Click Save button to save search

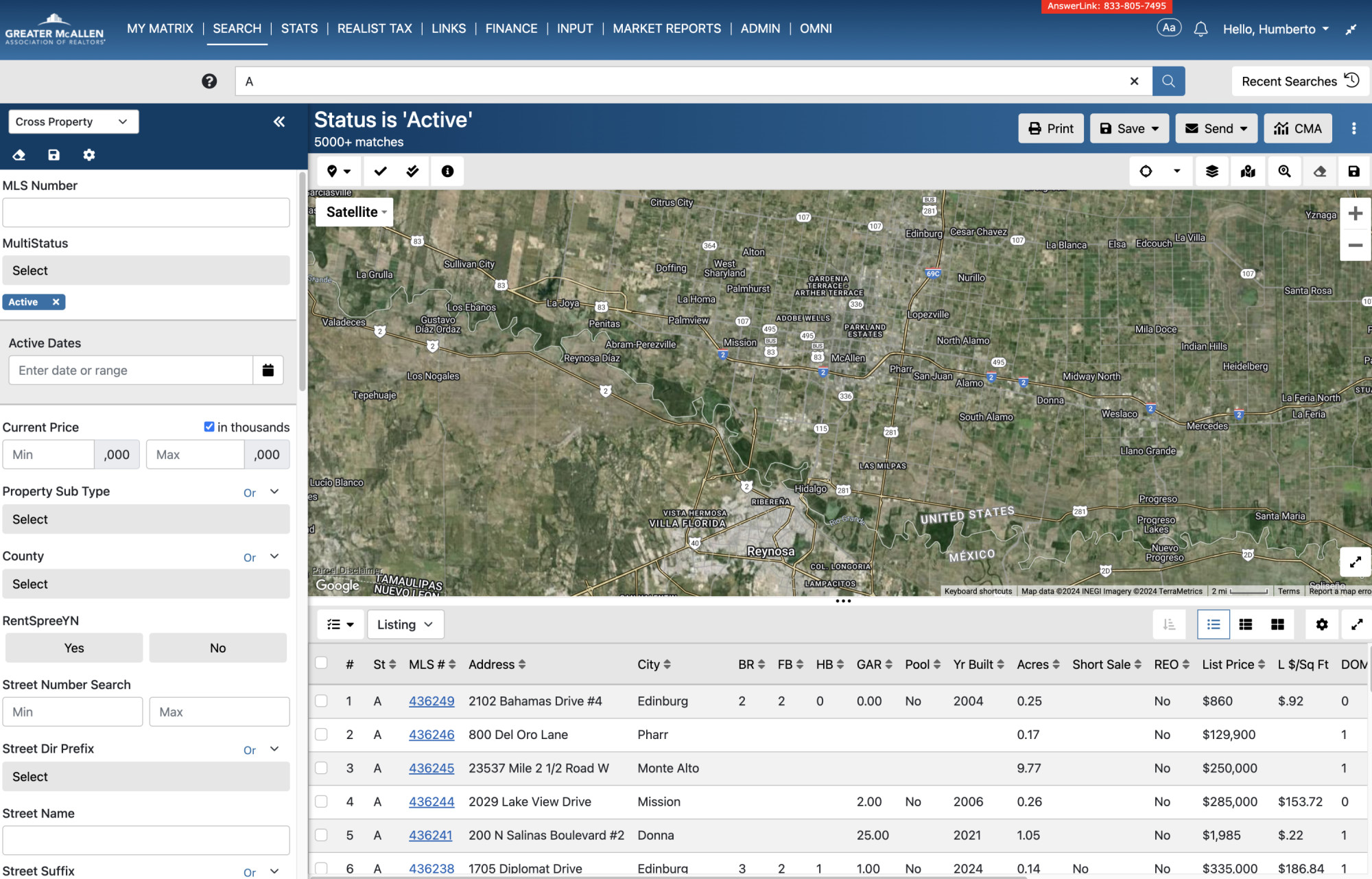coord(1128,128)
